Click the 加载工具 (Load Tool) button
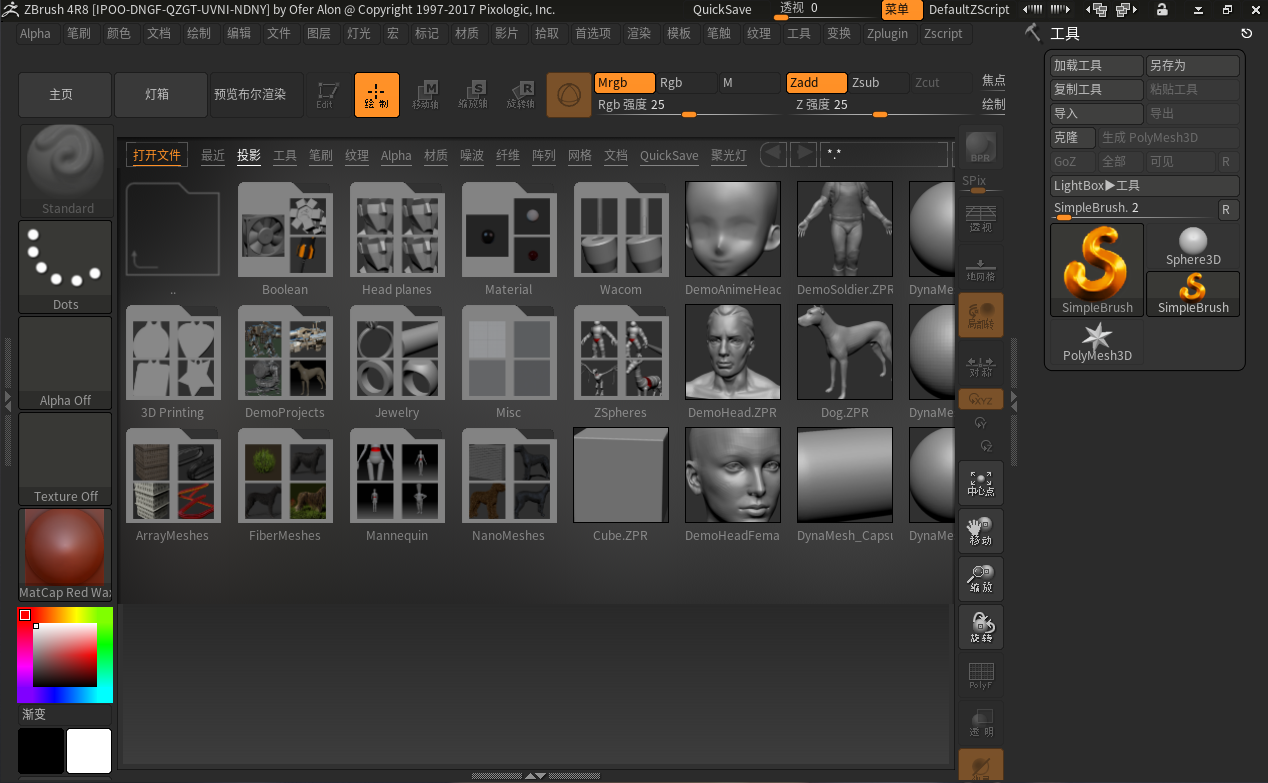Image resolution: width=1268 pixels, height=783 pixels. pyautogui.click(x=1096, y=66)
